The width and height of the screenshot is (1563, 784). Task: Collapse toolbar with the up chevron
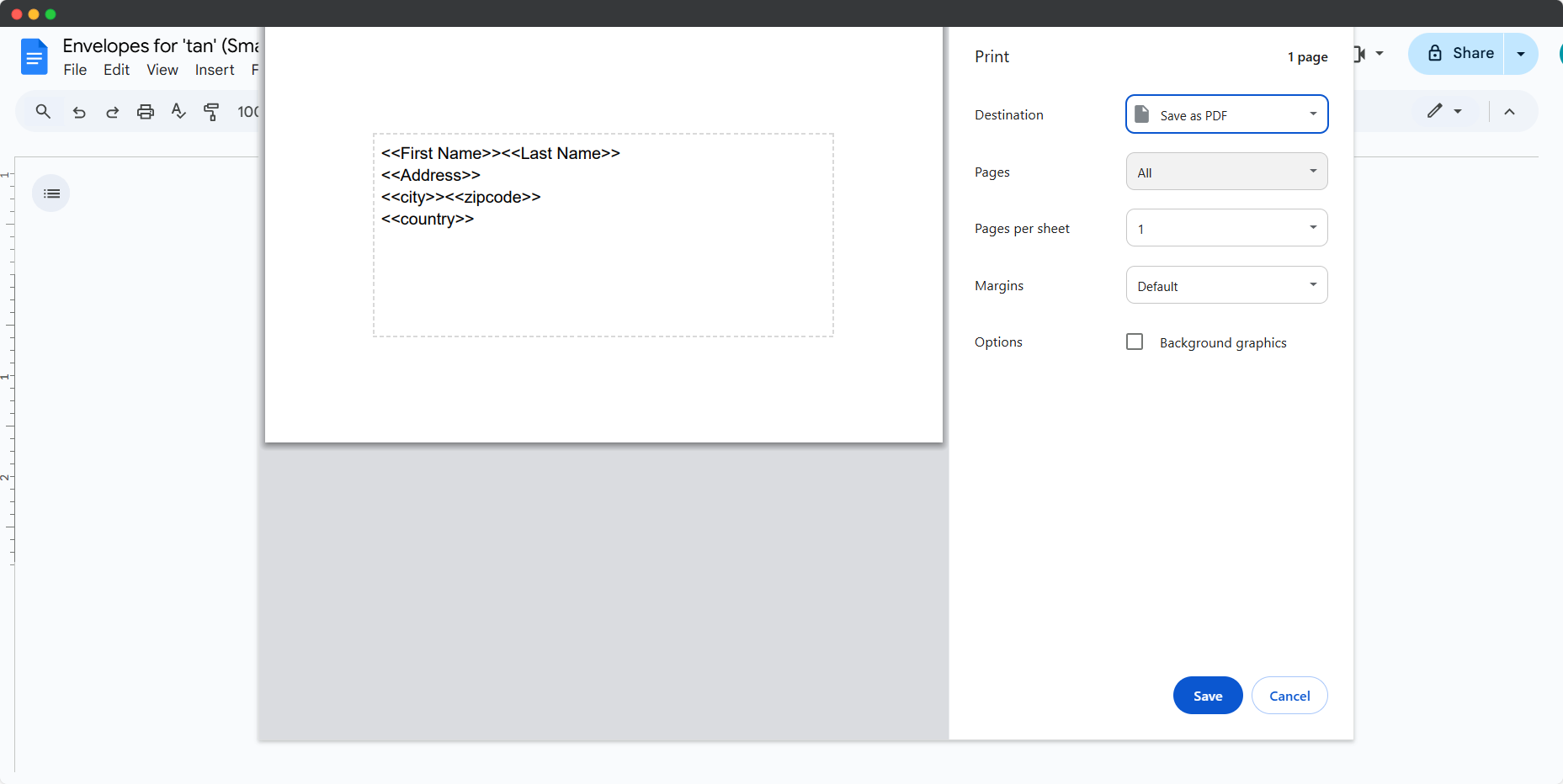click(x=1509, y=112)
